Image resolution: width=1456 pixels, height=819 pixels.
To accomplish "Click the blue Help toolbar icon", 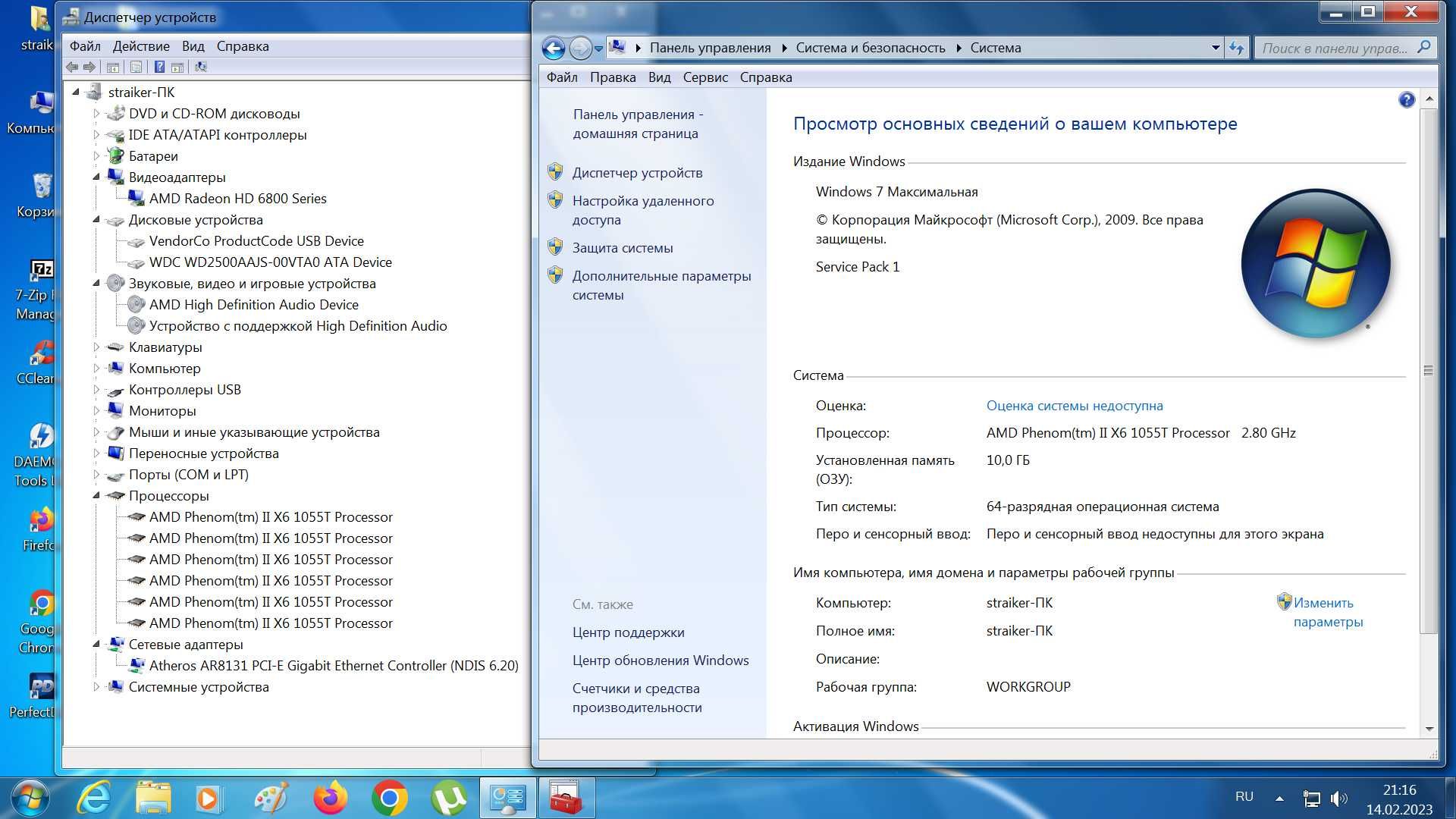I will coord(159,67).
